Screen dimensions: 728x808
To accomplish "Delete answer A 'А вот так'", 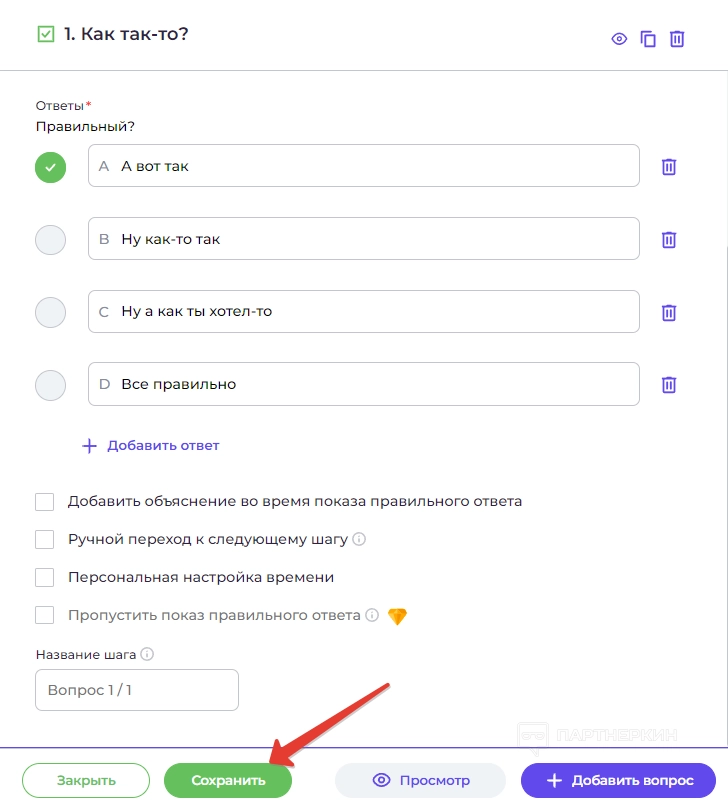I will (x=669, y=167).
